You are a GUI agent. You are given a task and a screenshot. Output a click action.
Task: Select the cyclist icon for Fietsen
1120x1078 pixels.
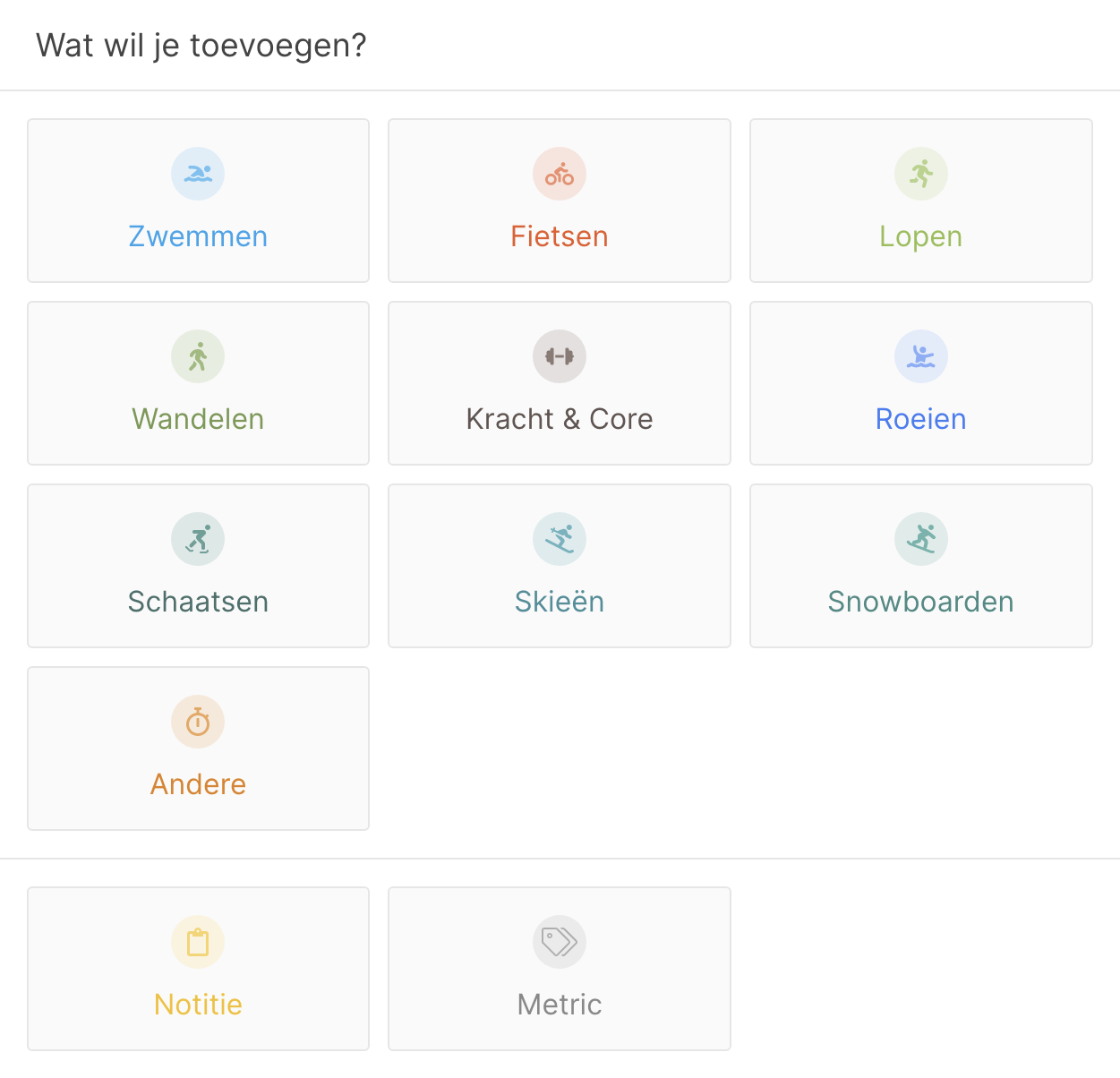tap(560, 174)
